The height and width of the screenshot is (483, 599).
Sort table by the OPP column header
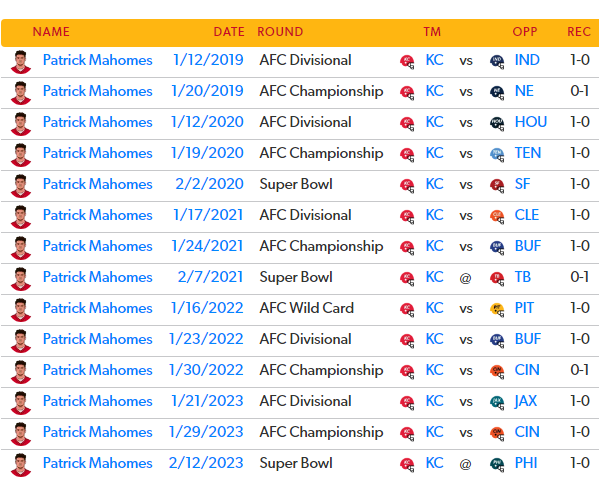pyautogui.click(x=525, y=32)
